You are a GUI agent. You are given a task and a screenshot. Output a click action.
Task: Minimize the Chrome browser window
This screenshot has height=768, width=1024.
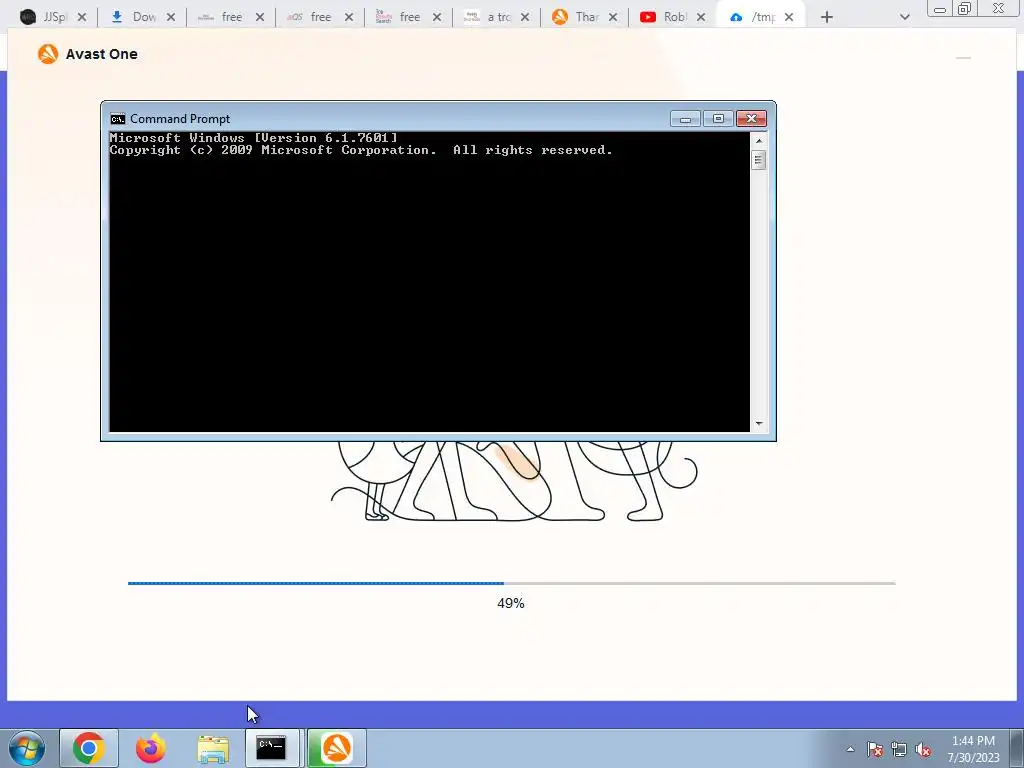pos(940,9)
